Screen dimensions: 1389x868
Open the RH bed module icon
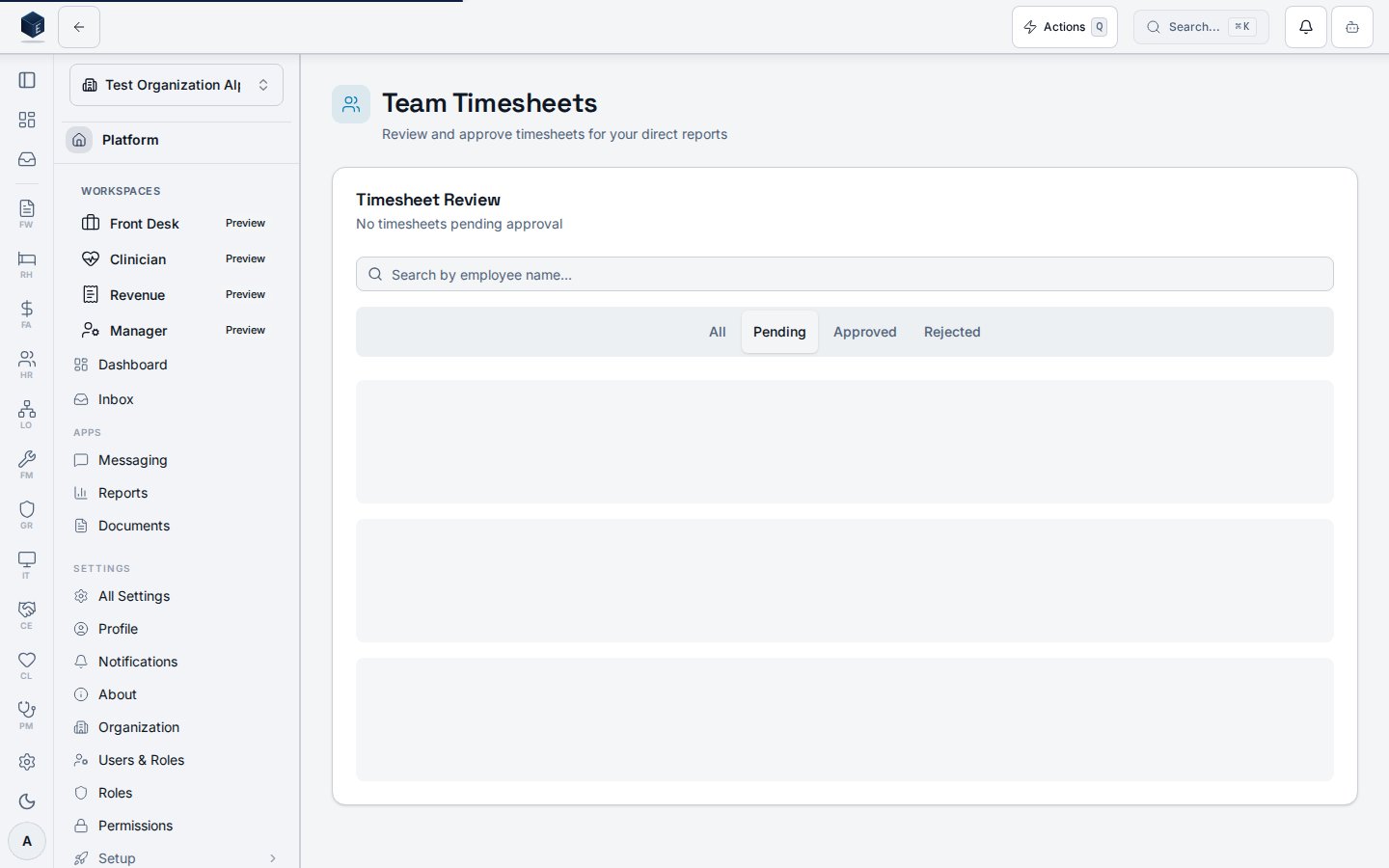27,263
